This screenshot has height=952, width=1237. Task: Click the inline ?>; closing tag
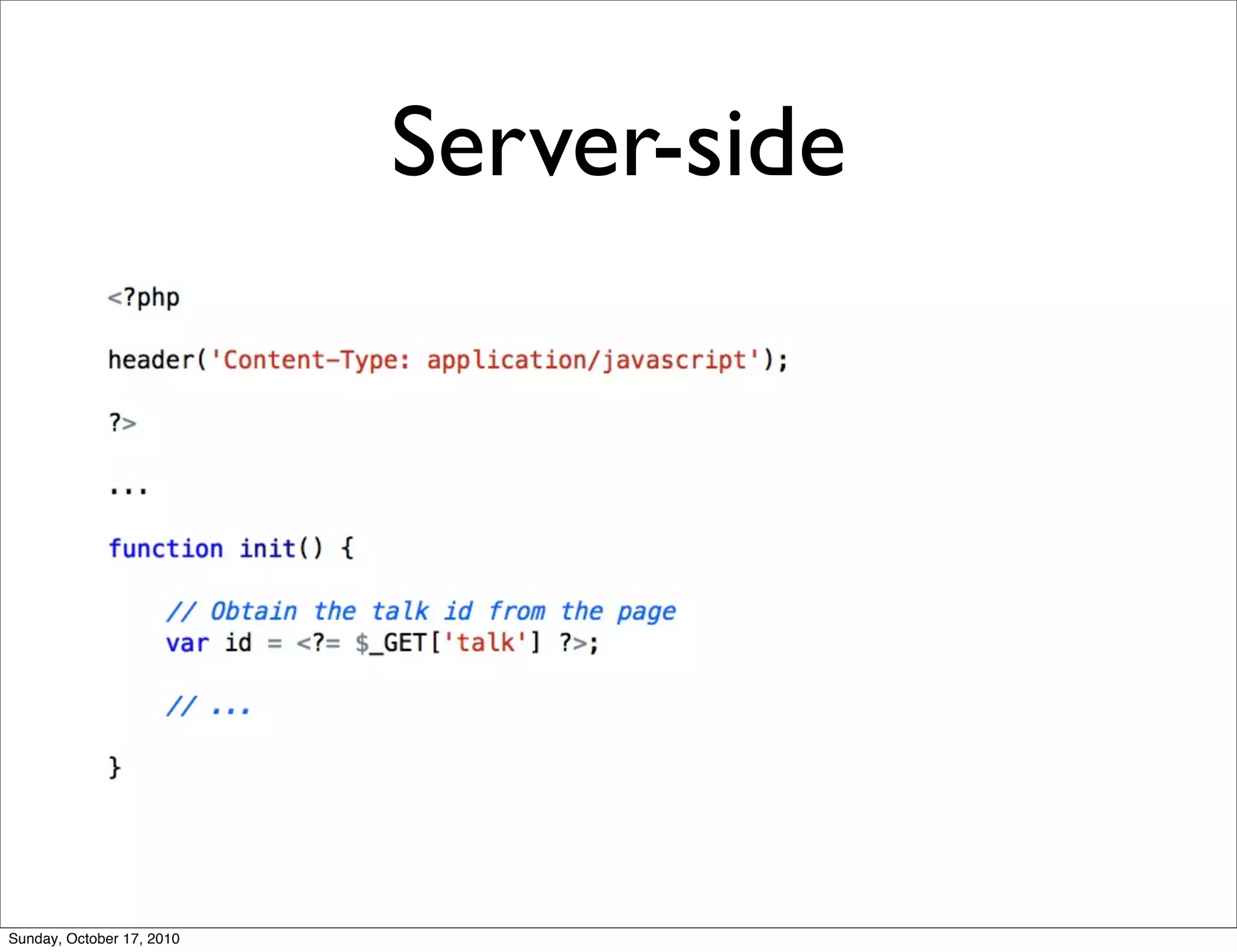click(x=578, y=643)
